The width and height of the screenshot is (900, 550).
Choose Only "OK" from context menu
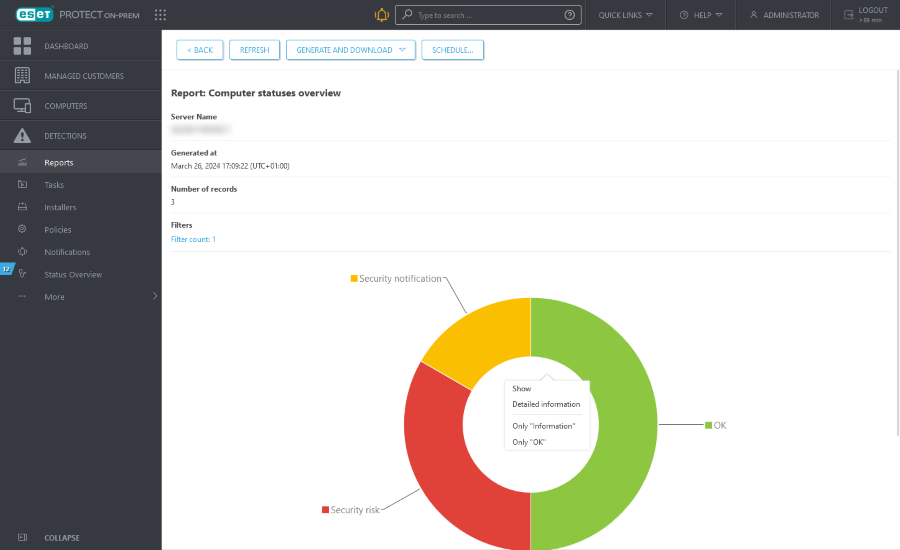click(529, 441)
